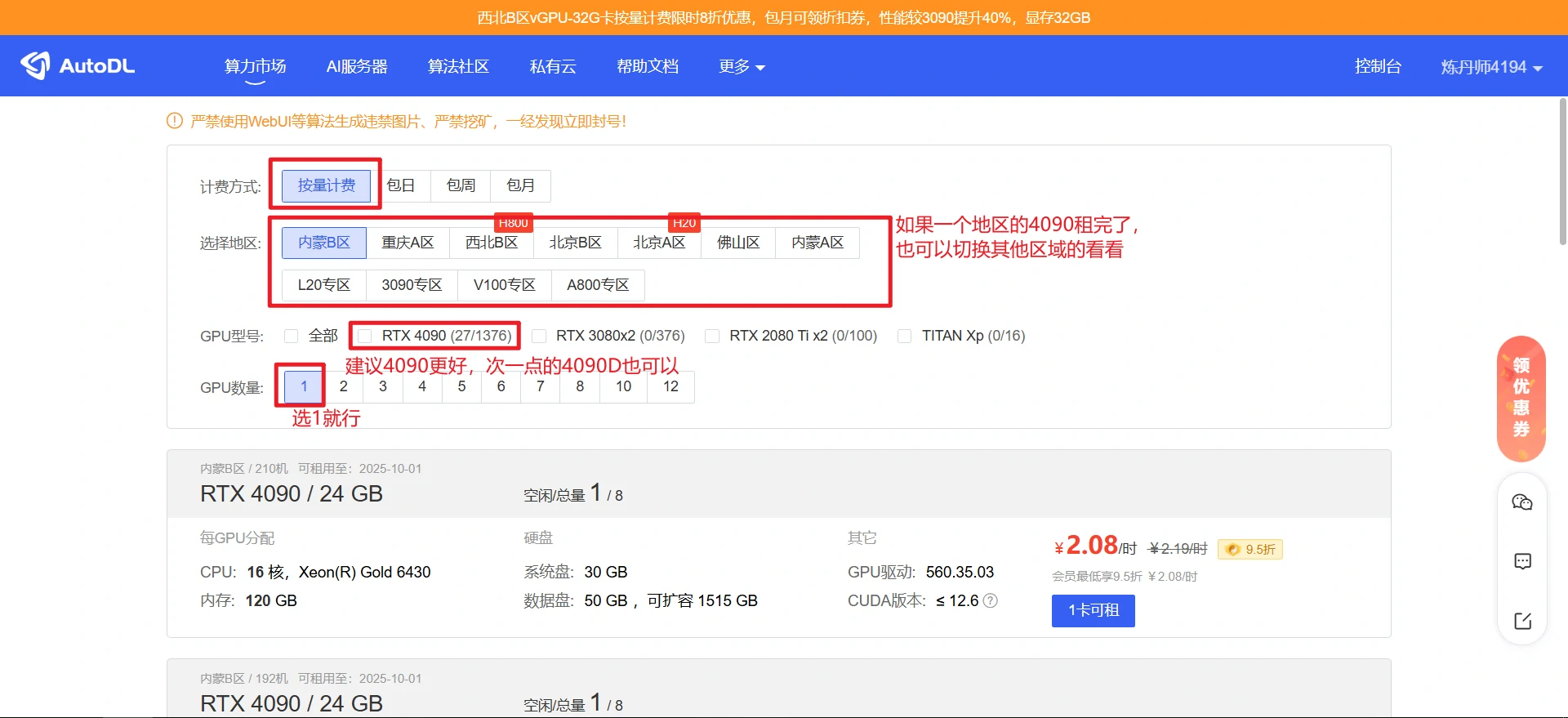The image size is (1568, 718).
Task: Go to 帮助文档 in navigation
Action: tap(647, 66)
